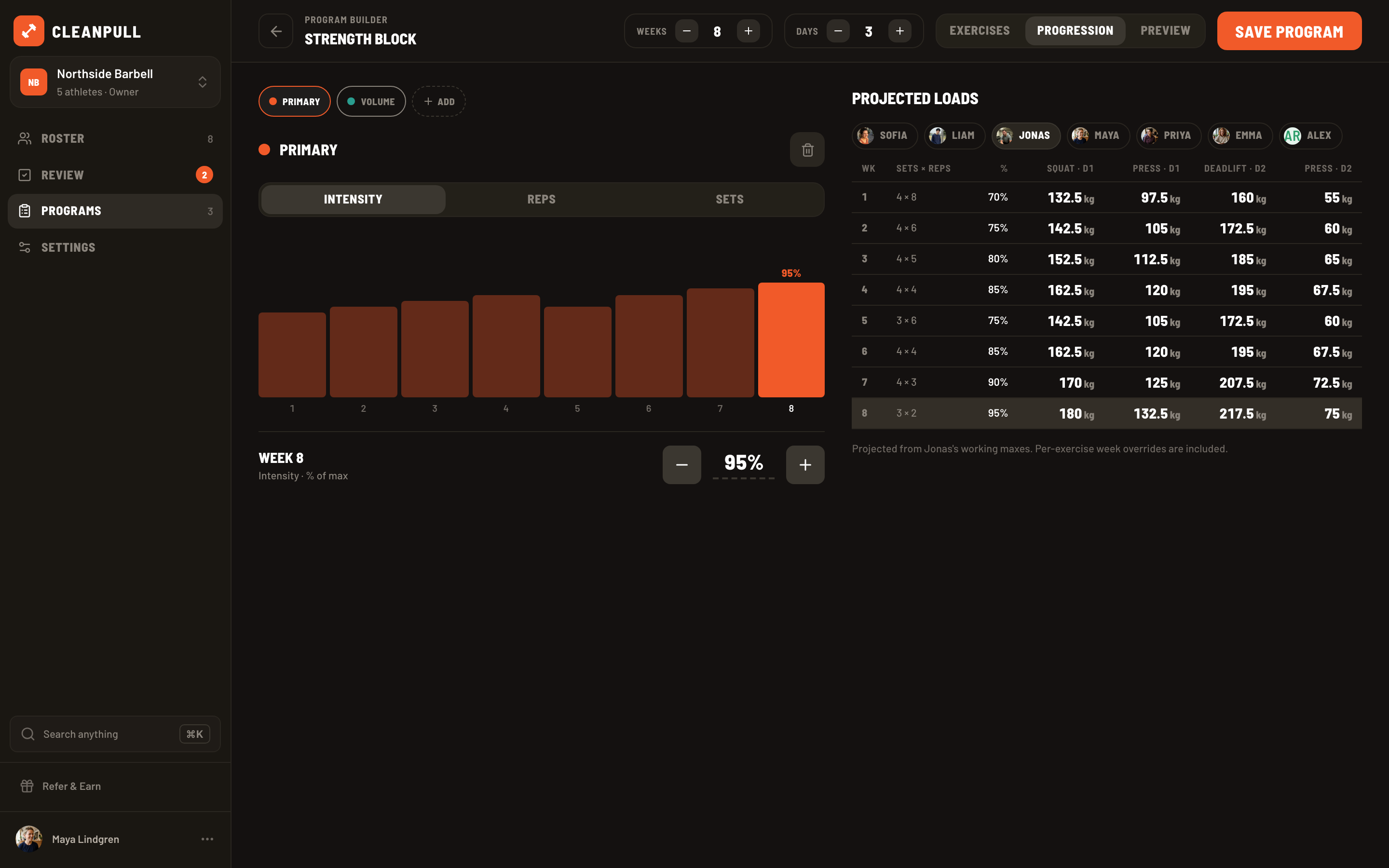Click the week 8 row deadlift 217.5 kg
The image size is (1389, 868).
1242,414
